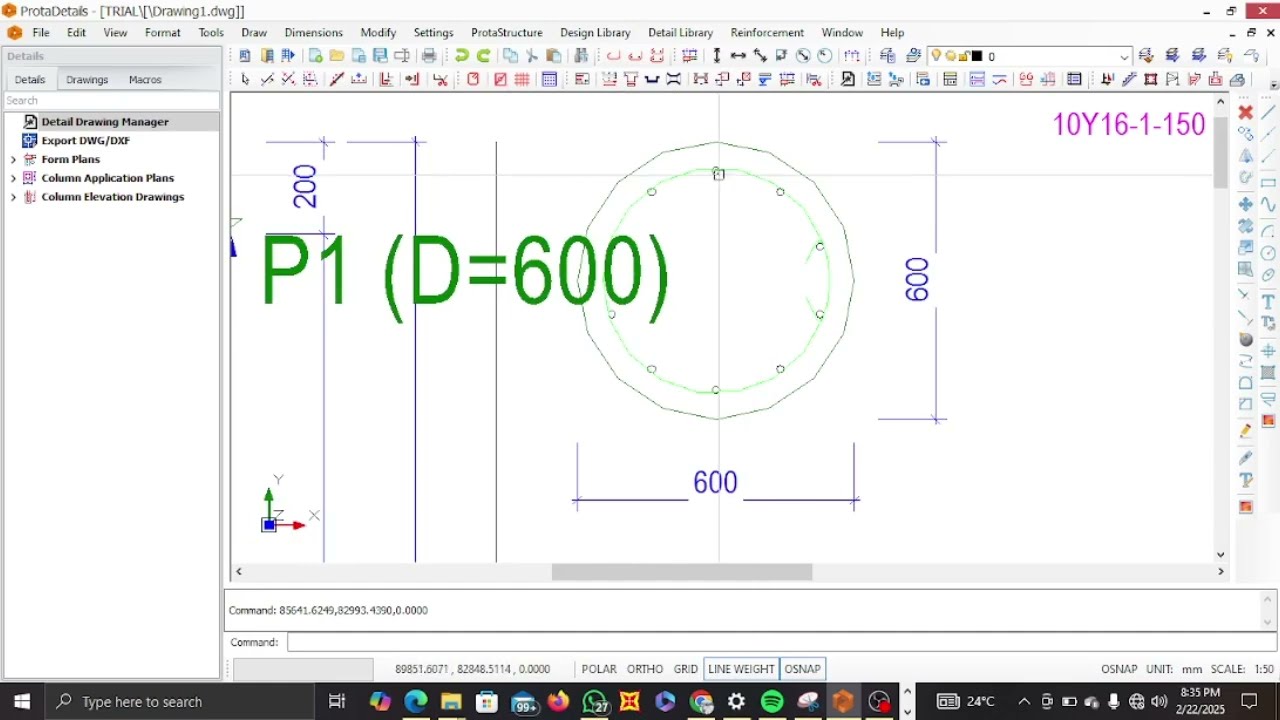This screenshot has width=1280, height=720.
Task: Toggle OSNAP button in status bar
Action: click(x=802, y=669)
